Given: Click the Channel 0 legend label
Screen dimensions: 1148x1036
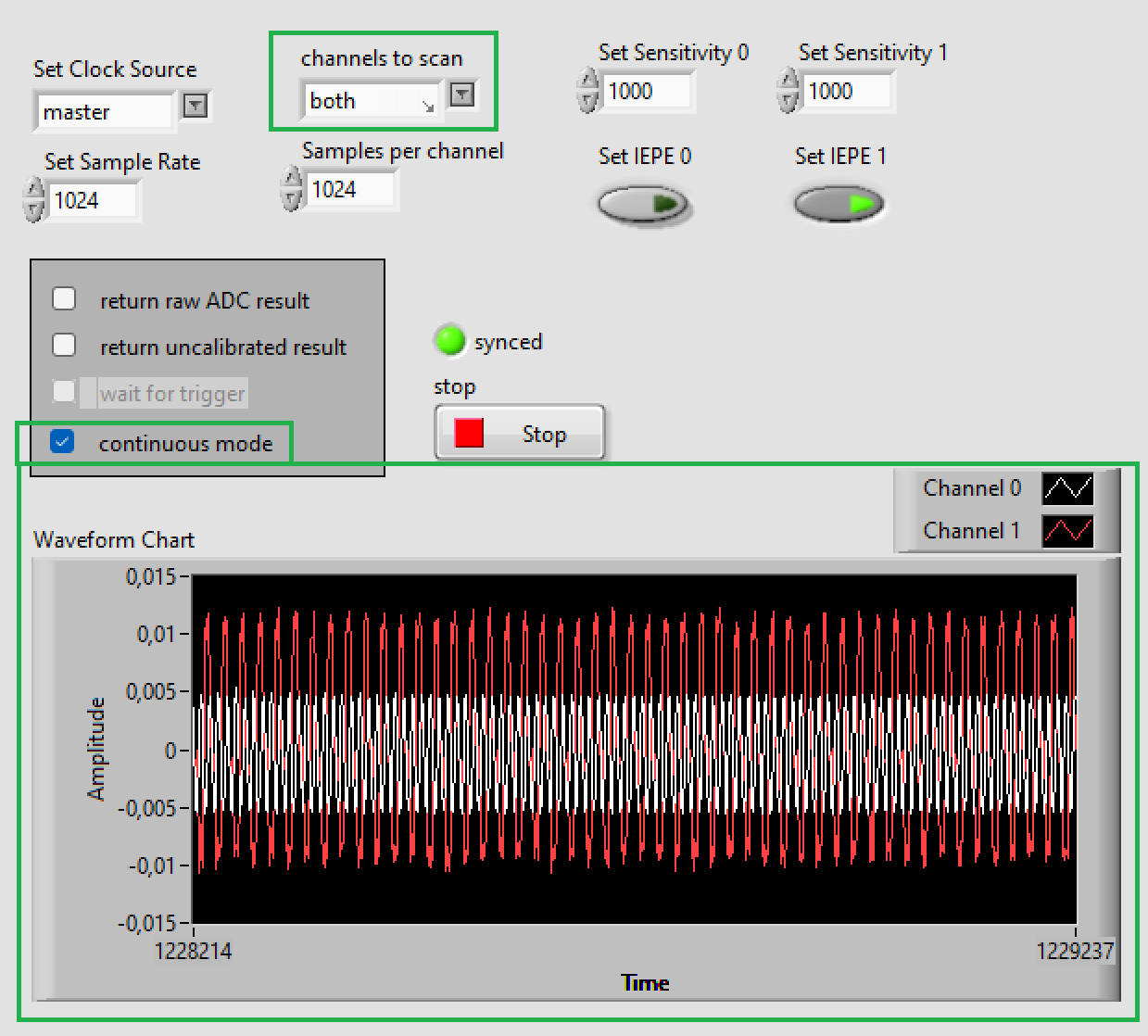Looking at the screenshot, I should click(x=972, y=488).
